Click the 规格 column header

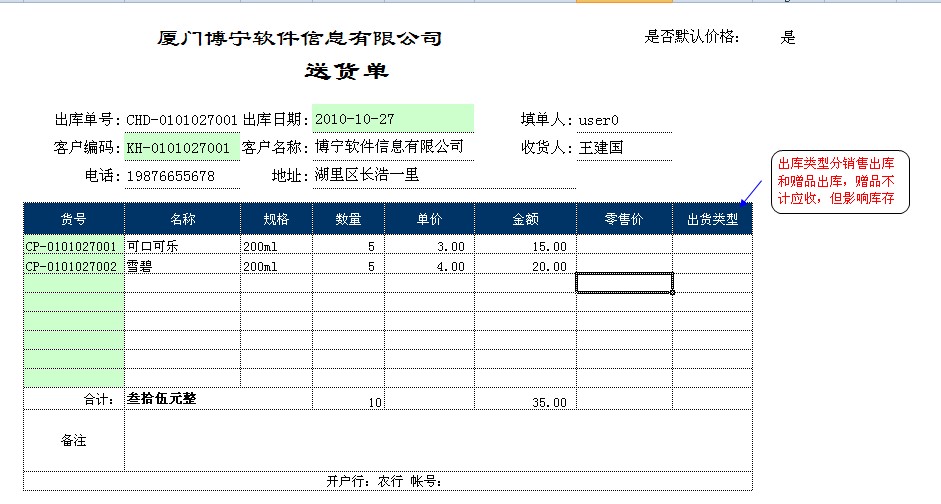pos(276,219)
